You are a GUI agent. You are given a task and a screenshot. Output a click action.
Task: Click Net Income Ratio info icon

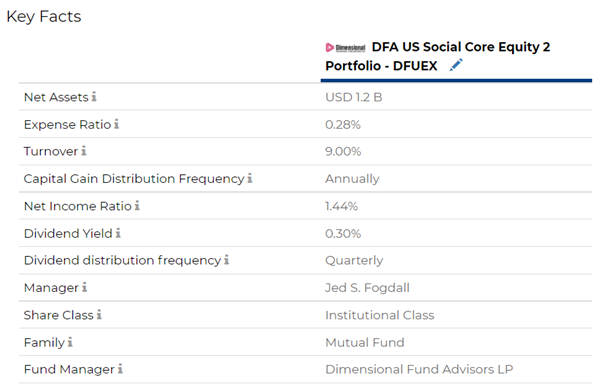(137, 206)
